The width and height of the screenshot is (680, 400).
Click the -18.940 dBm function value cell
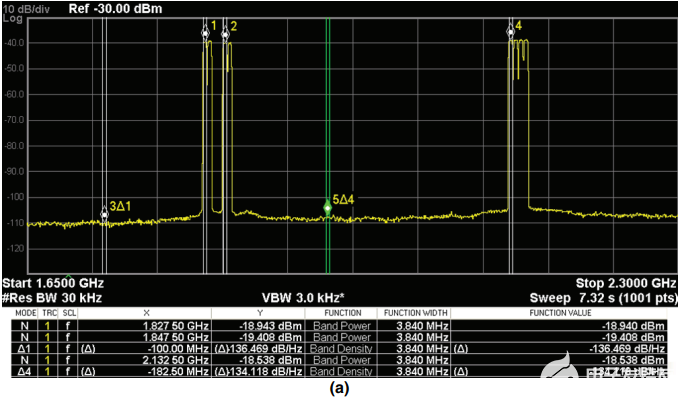(x=633, y=326)
